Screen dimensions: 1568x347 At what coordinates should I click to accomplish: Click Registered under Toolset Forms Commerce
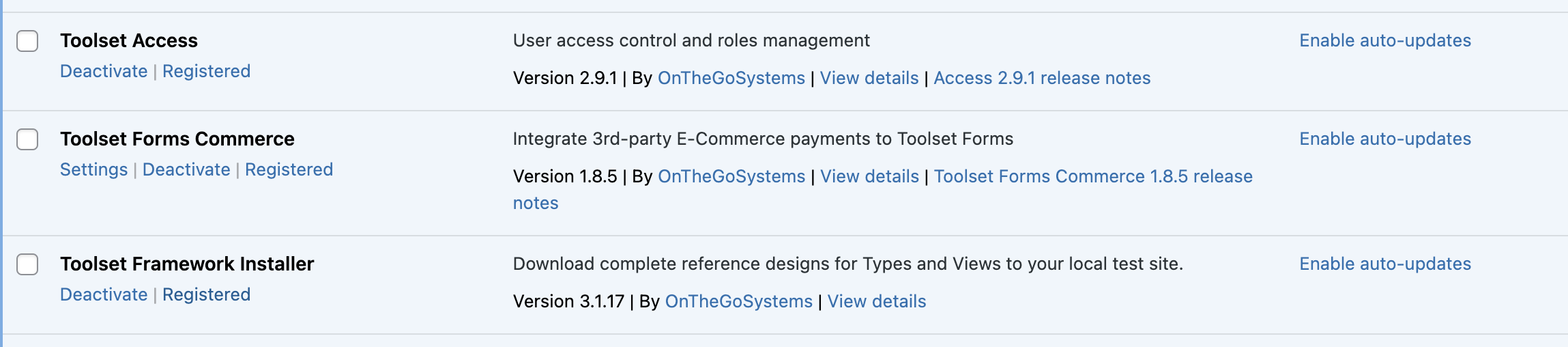click(x=289, y=169)
